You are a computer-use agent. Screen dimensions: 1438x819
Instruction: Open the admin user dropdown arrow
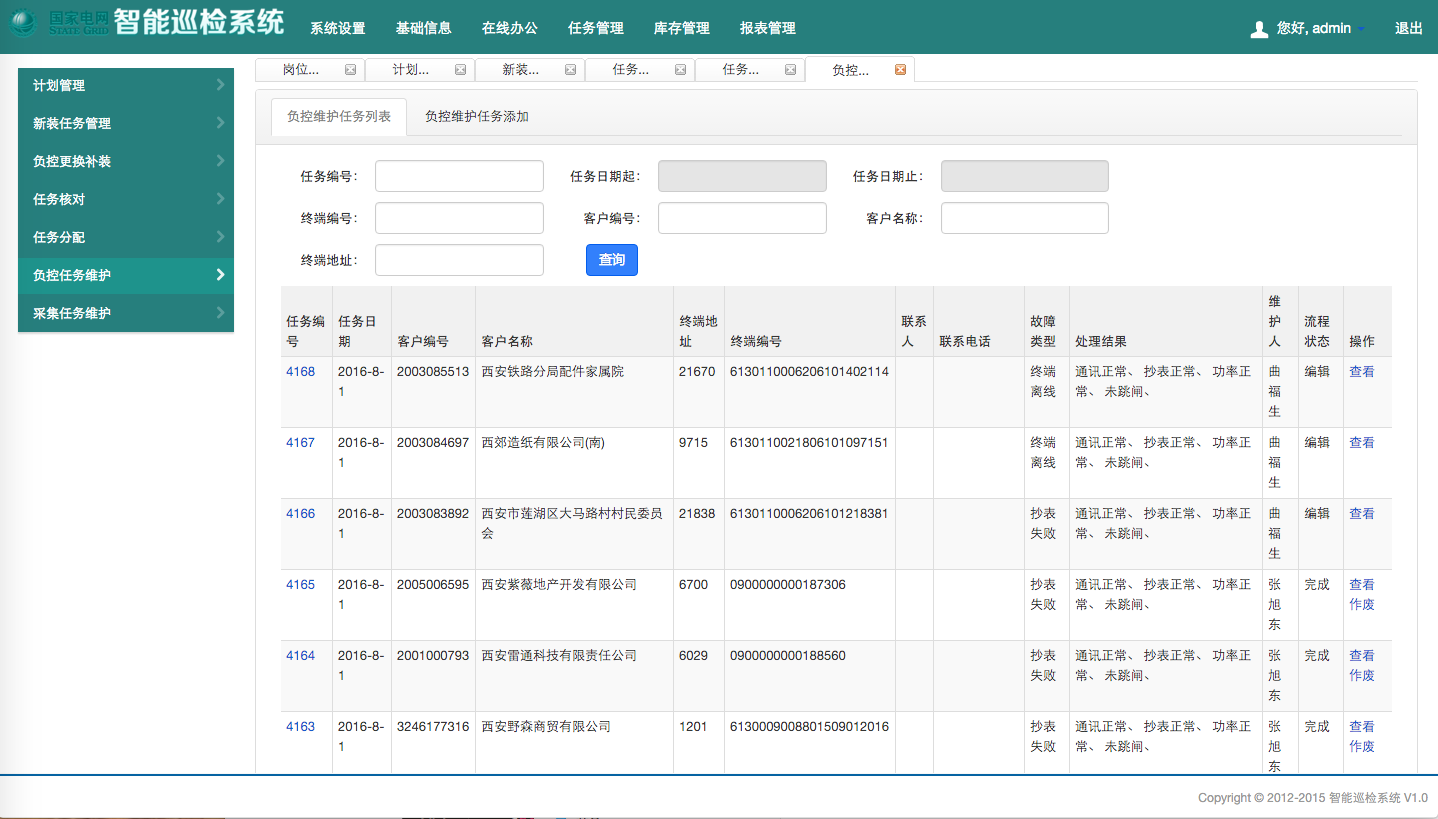tap(1361, 29)
